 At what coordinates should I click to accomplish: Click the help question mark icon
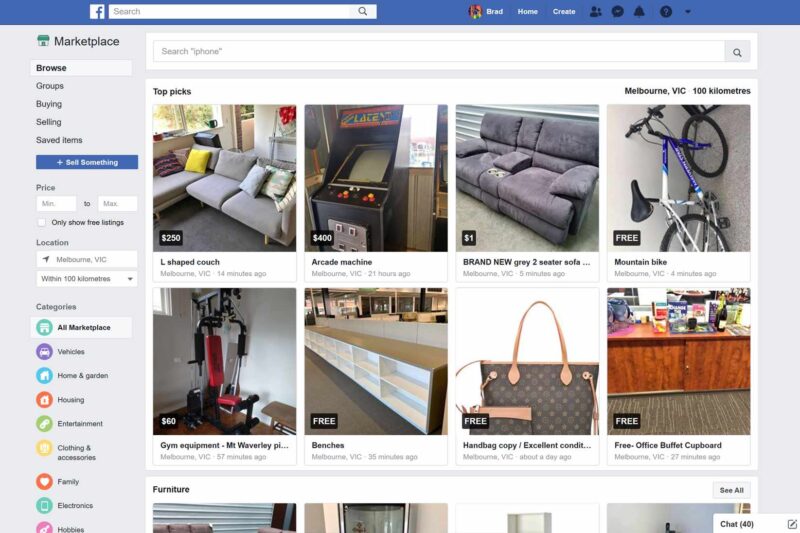[666, 11]
